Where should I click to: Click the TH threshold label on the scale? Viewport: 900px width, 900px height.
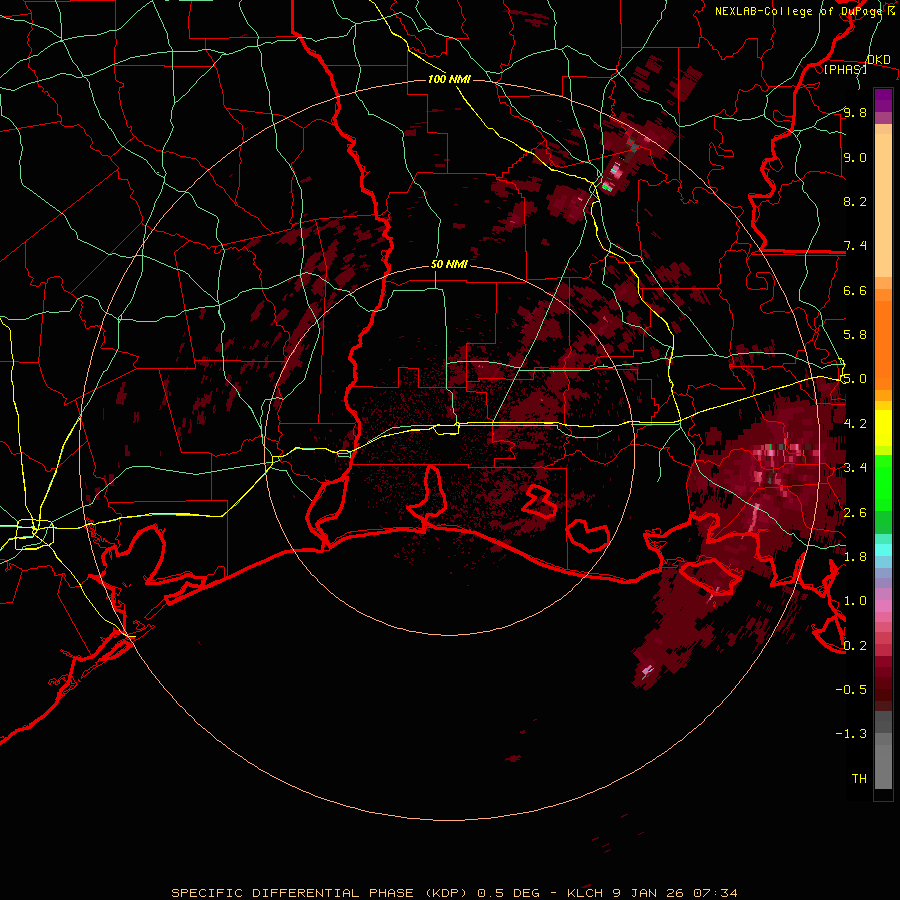pos(859,778)
